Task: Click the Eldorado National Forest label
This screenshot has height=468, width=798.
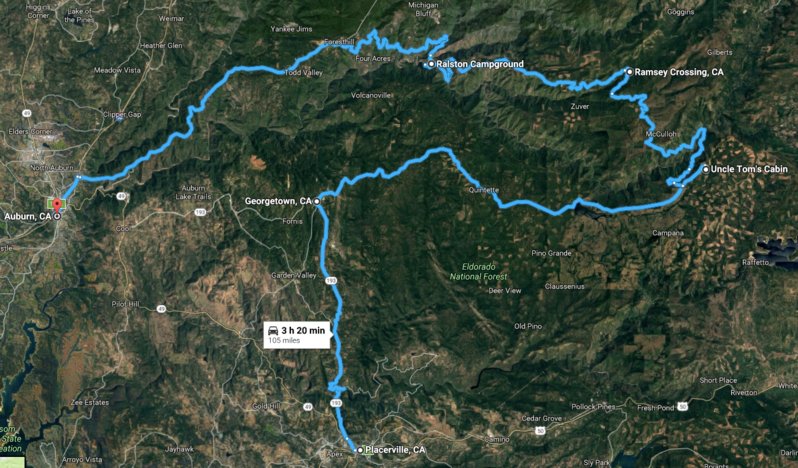Action: pos(478,272)
